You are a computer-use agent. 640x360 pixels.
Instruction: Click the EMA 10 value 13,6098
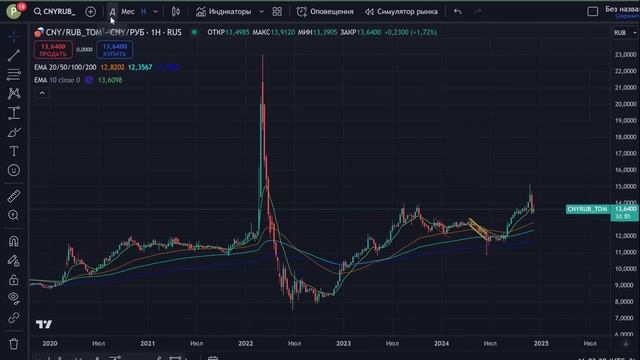tap(110, 80)
